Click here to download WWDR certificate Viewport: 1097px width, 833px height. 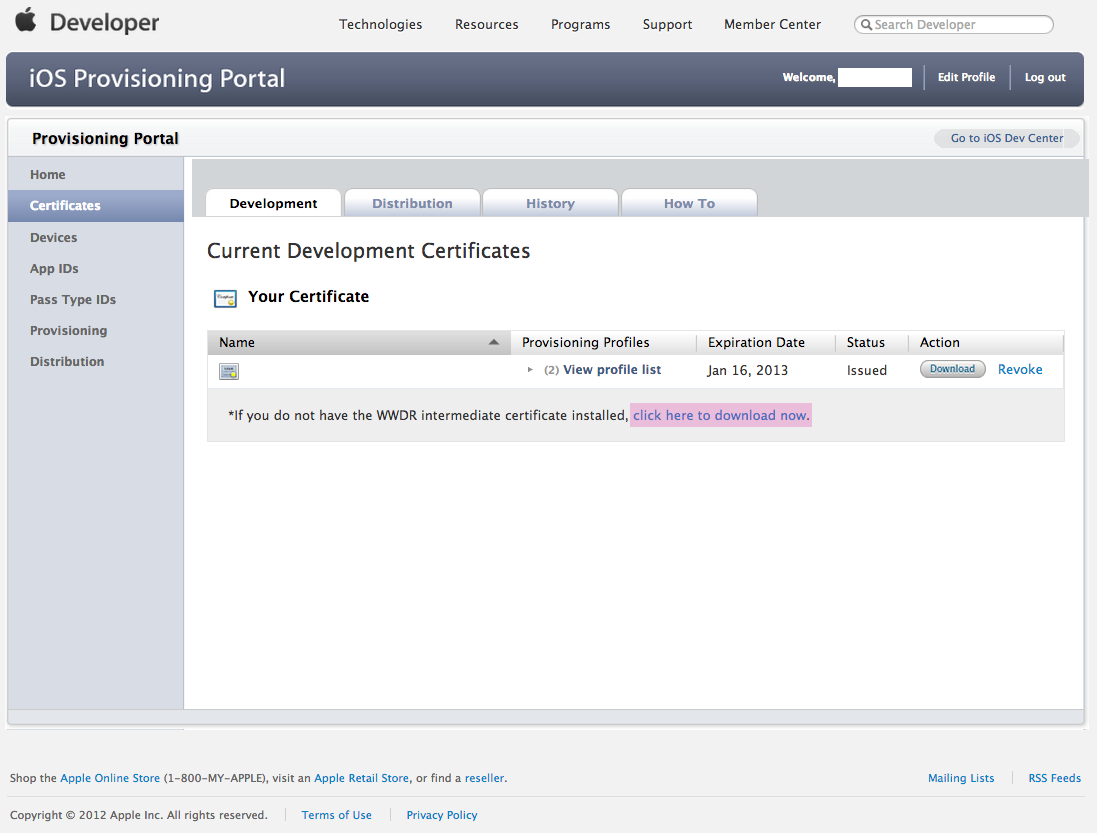tap(721, 415)
